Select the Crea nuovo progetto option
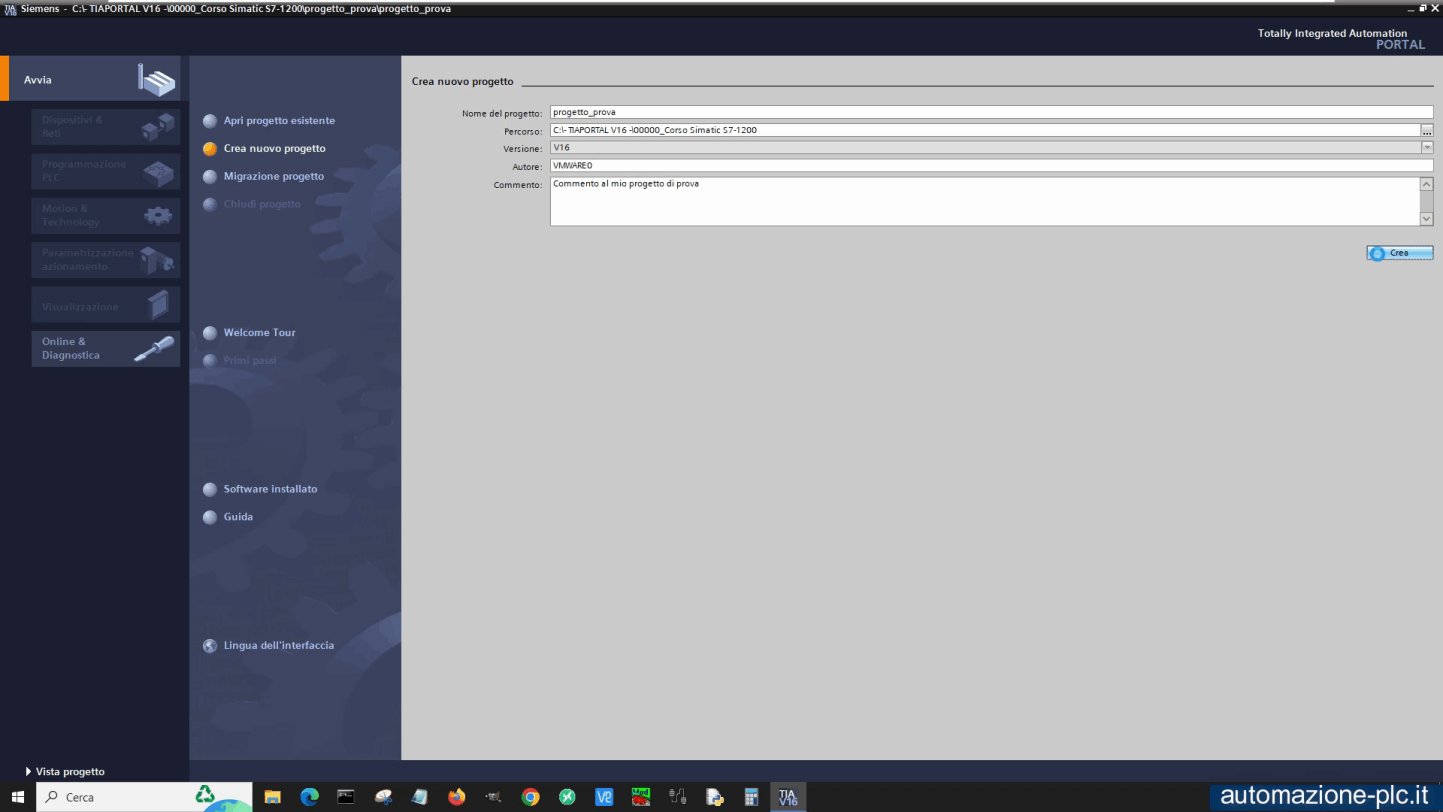The width and height of the screenshot is (1443, 812). click(x=275, y=148)
